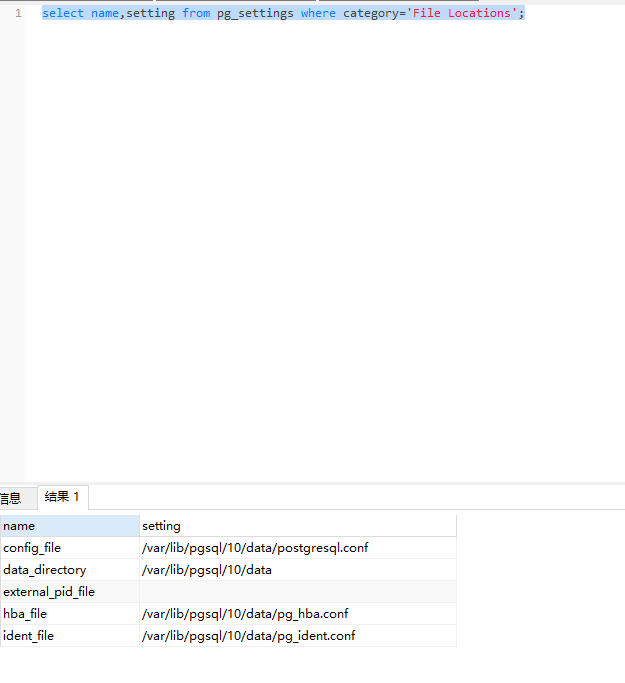
Task: Click the setting column header
Action: (298, 526)
